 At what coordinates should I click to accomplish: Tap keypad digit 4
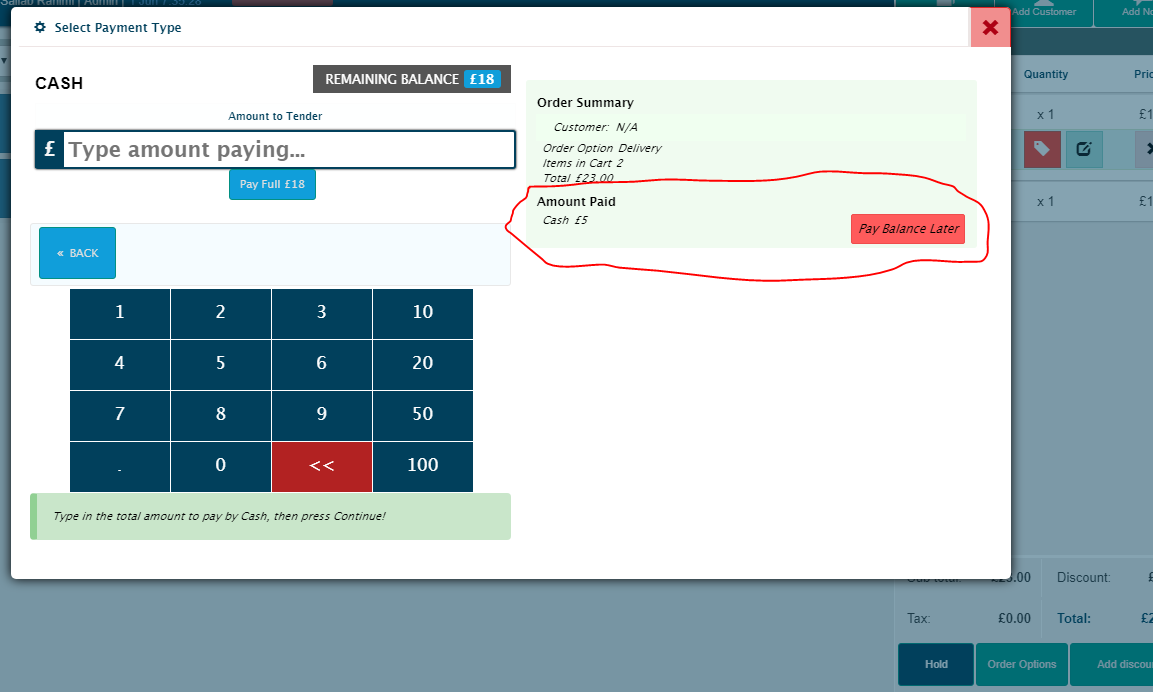point(120,365)
